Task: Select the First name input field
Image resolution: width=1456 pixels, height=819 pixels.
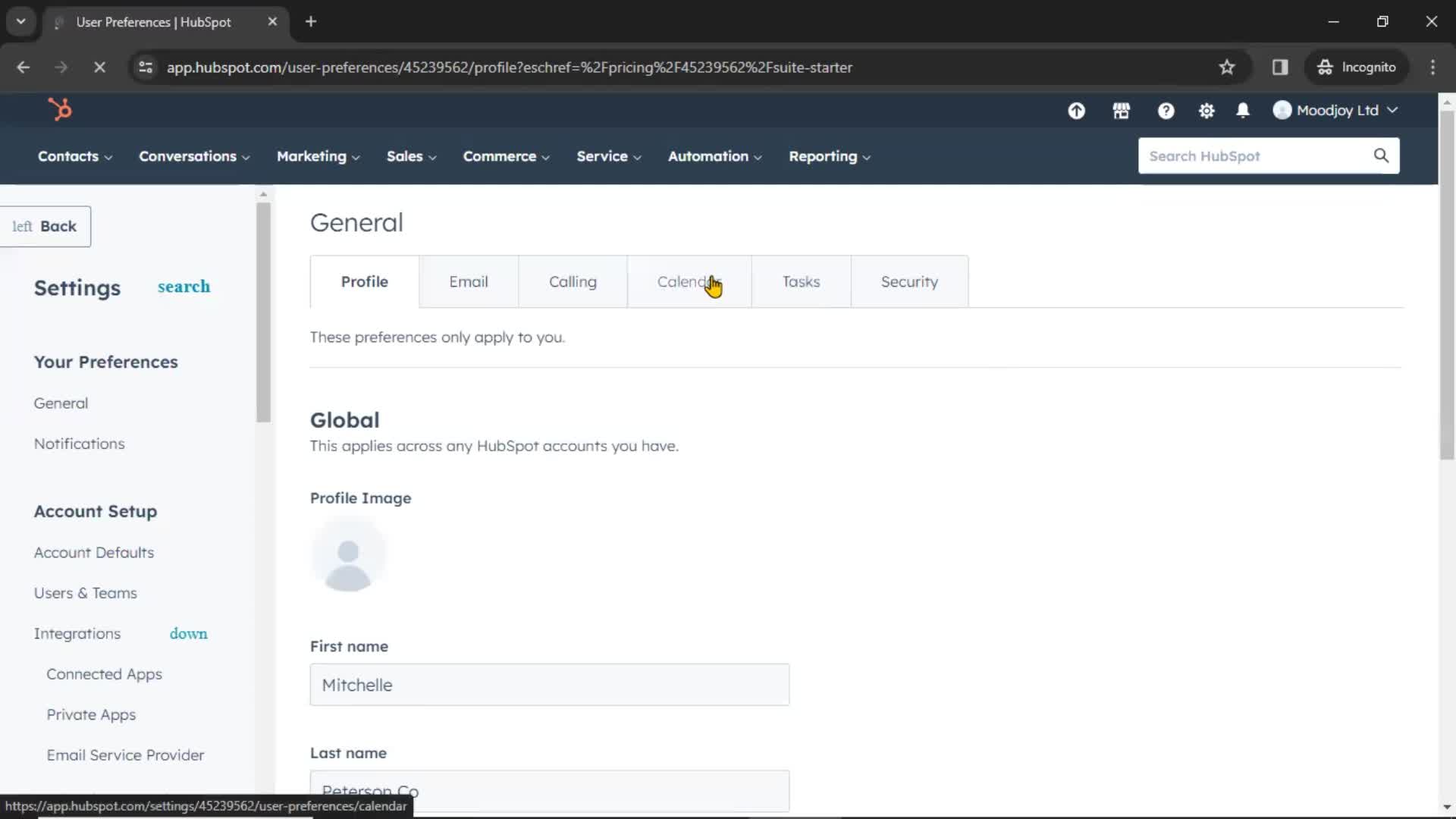Action: click(x=549, y=685)
